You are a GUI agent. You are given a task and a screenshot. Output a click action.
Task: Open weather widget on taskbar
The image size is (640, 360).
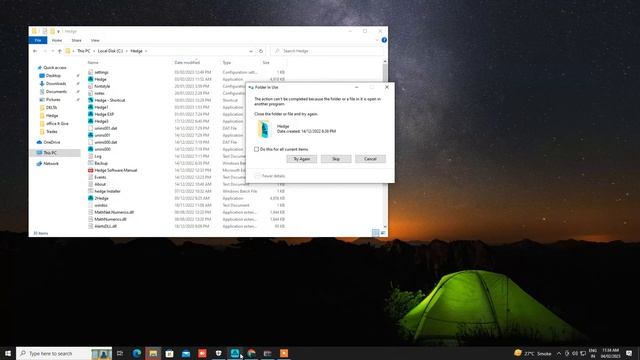click(x=533, y=353)
